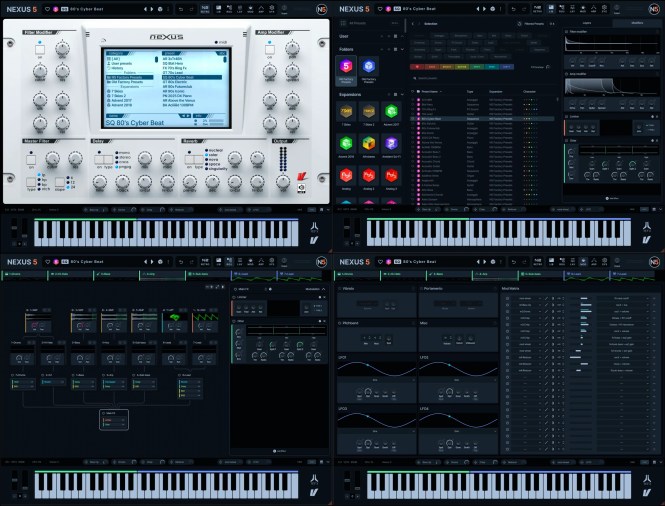
Task: Click the Master FX node in mixer window
Action: [x=114, y=419]
